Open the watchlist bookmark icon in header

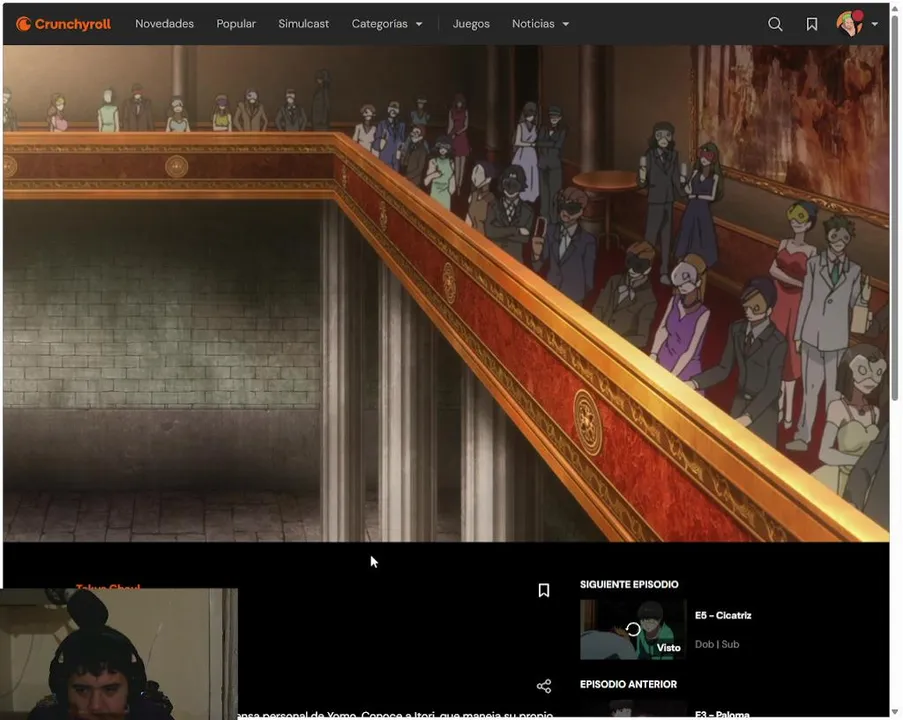pyautogui.click(x=811, y=24)
